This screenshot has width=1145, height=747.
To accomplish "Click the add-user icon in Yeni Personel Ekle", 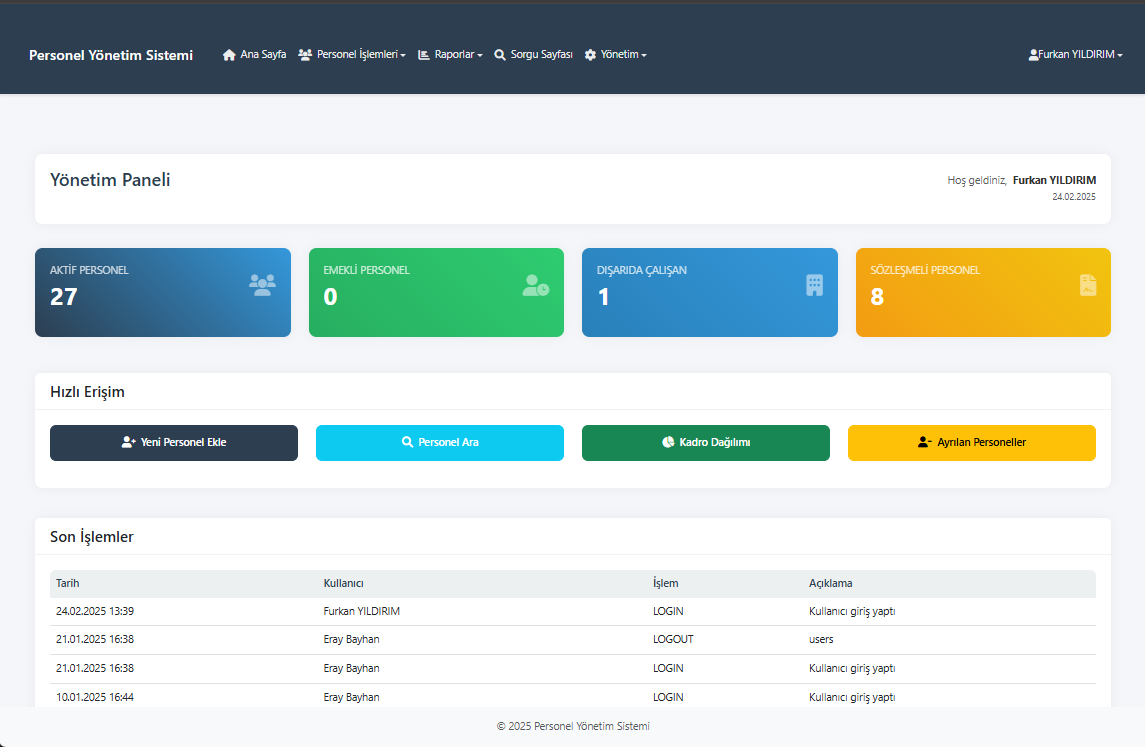I will [129, 443].
